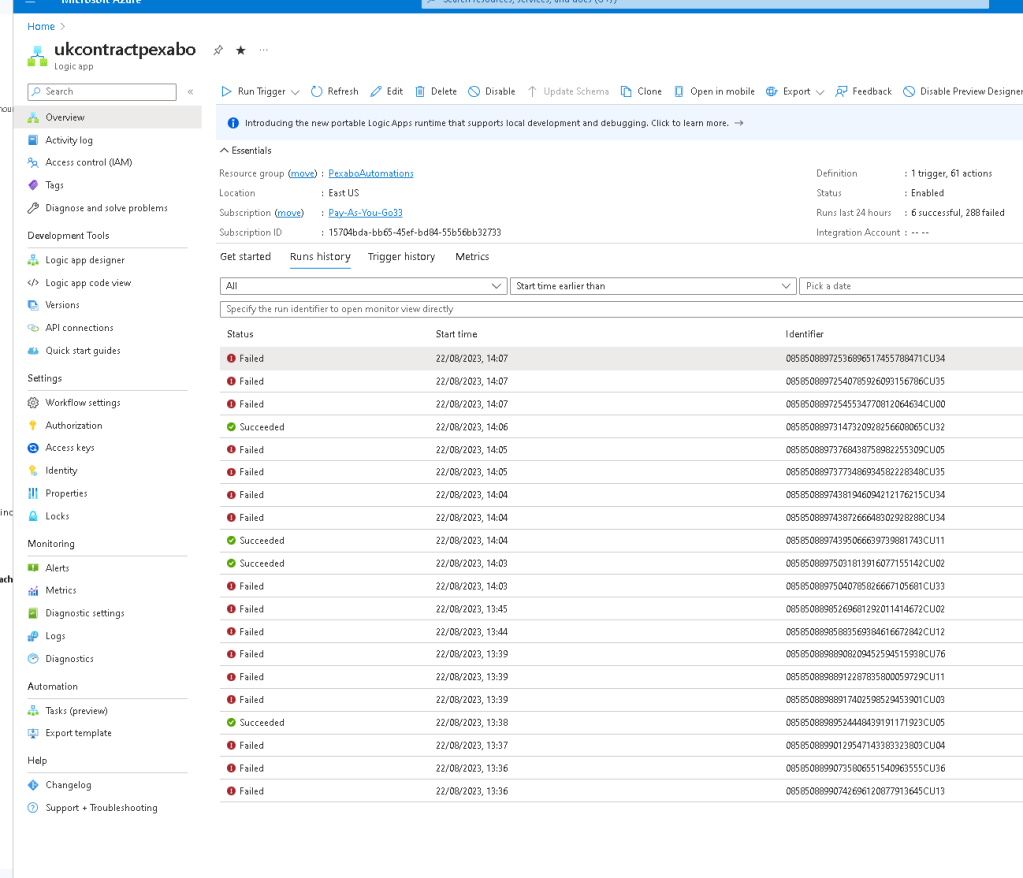Click move link next to Subscription
The width and height of the screenshot is (1023, 878).
click(289, 213)
